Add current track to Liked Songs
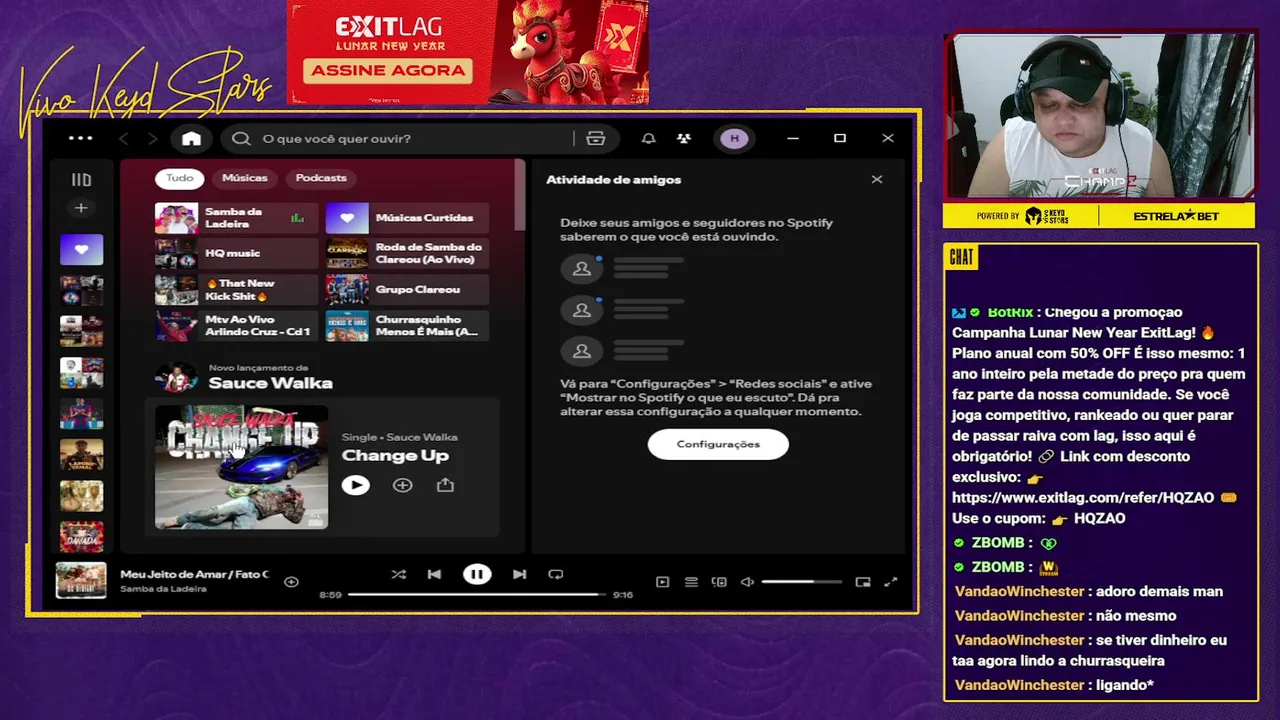 pyautogui.click(x=291, y=581)
